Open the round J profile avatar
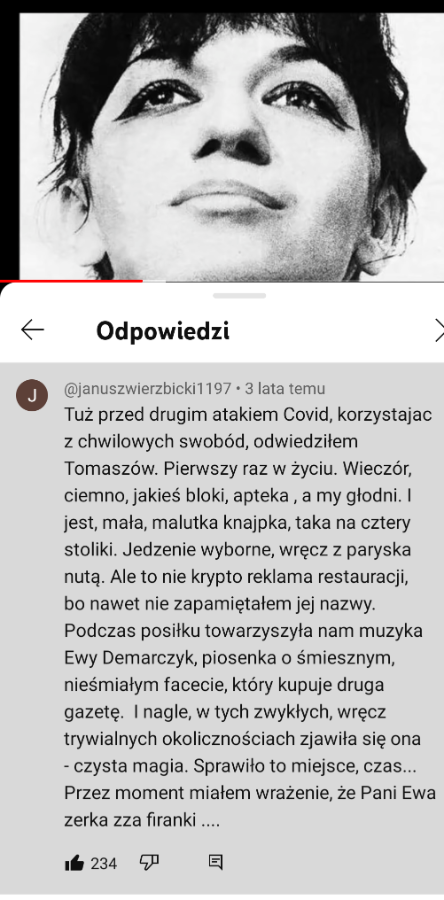This screenshot has width=444, height=900. (x=32, y=395)
